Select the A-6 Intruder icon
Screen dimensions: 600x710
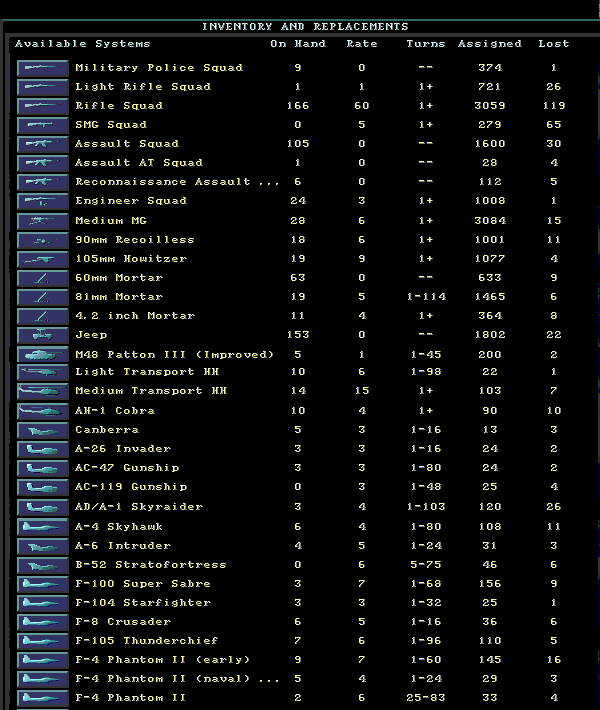coord(43,546)
